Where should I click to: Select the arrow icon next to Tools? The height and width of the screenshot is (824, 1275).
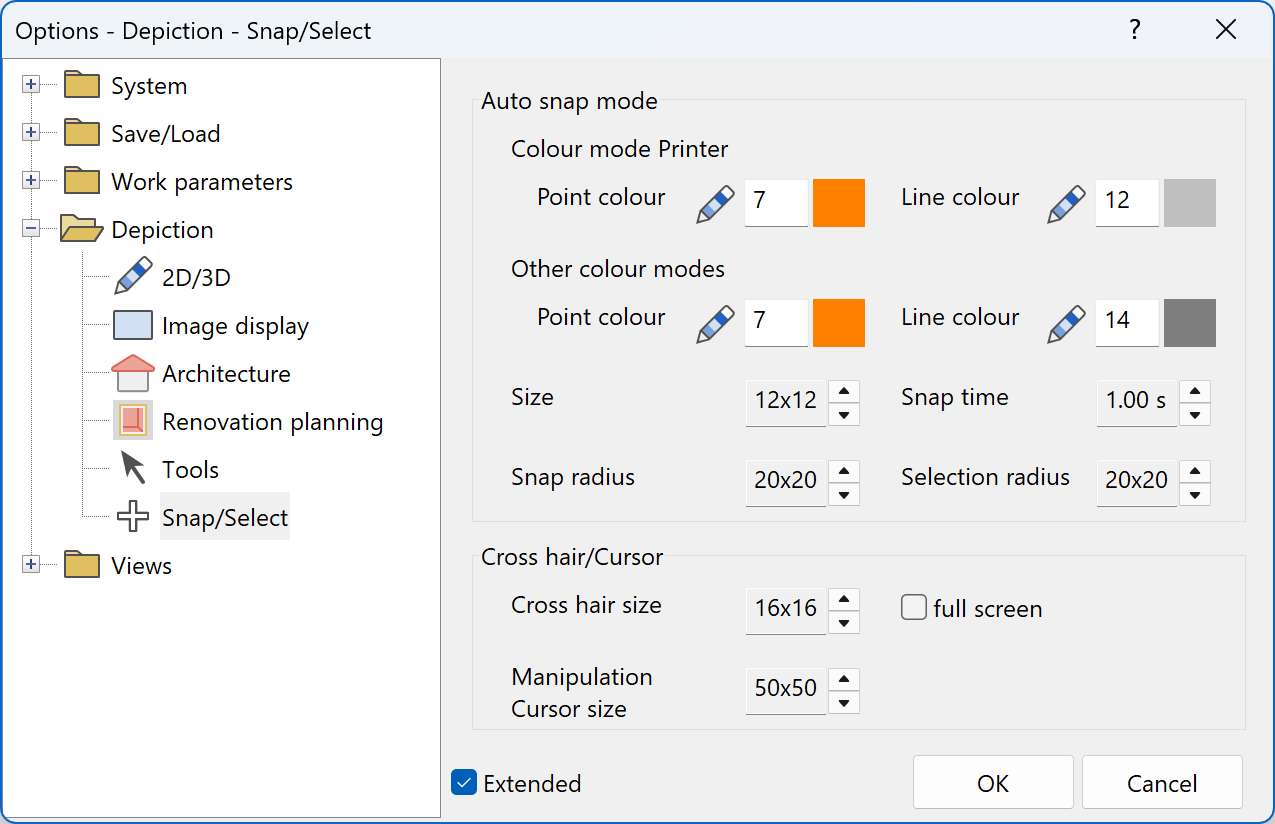pos(131,467)
